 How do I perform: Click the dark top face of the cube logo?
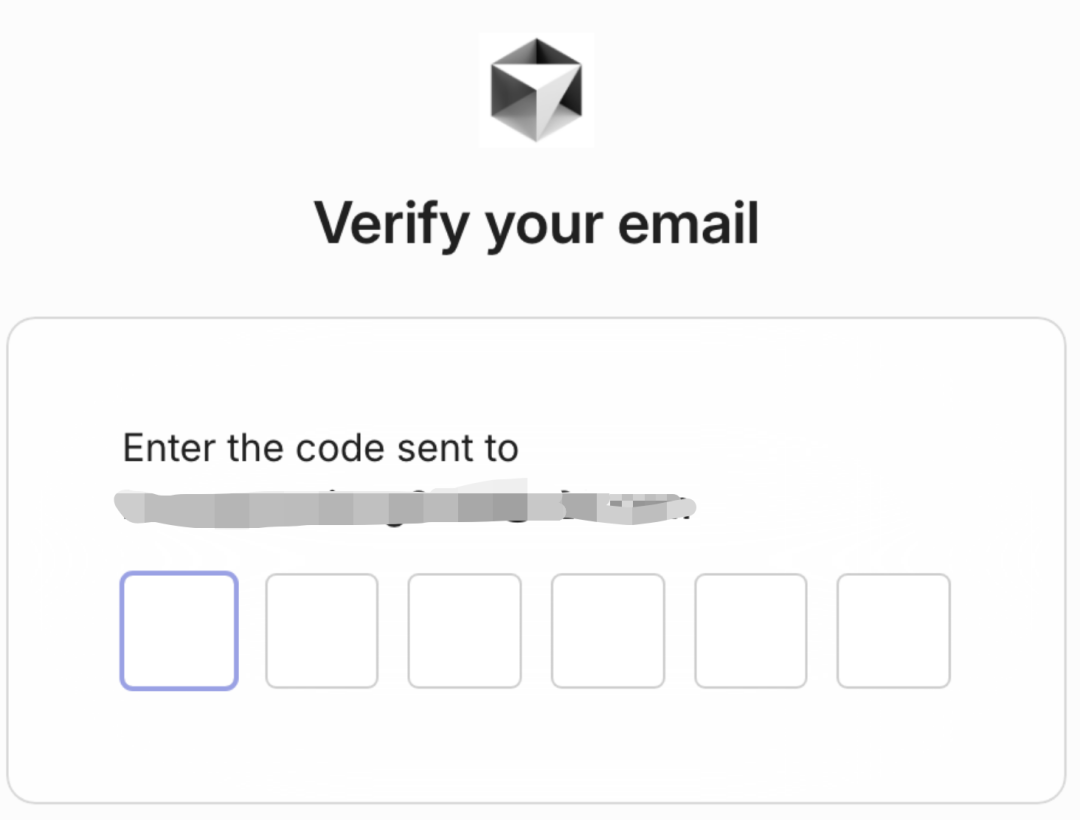point(536,54)
